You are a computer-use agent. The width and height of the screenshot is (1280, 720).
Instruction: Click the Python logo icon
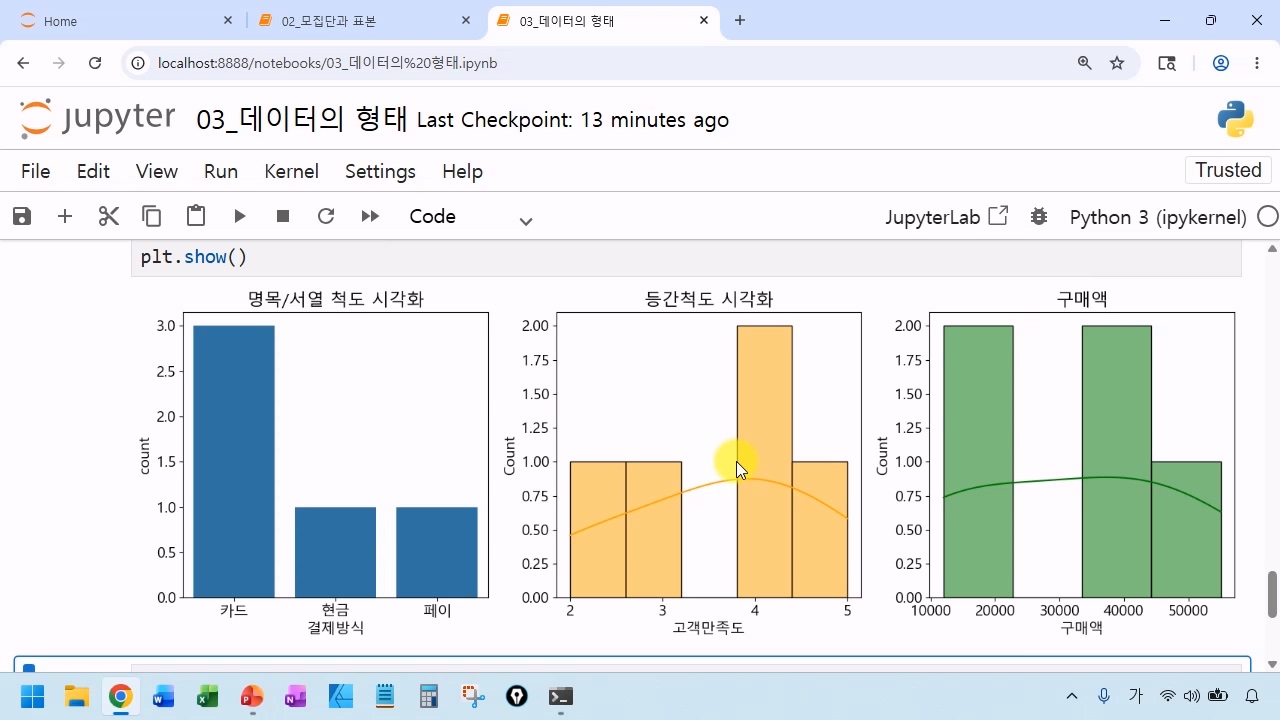pos(1236,119)
